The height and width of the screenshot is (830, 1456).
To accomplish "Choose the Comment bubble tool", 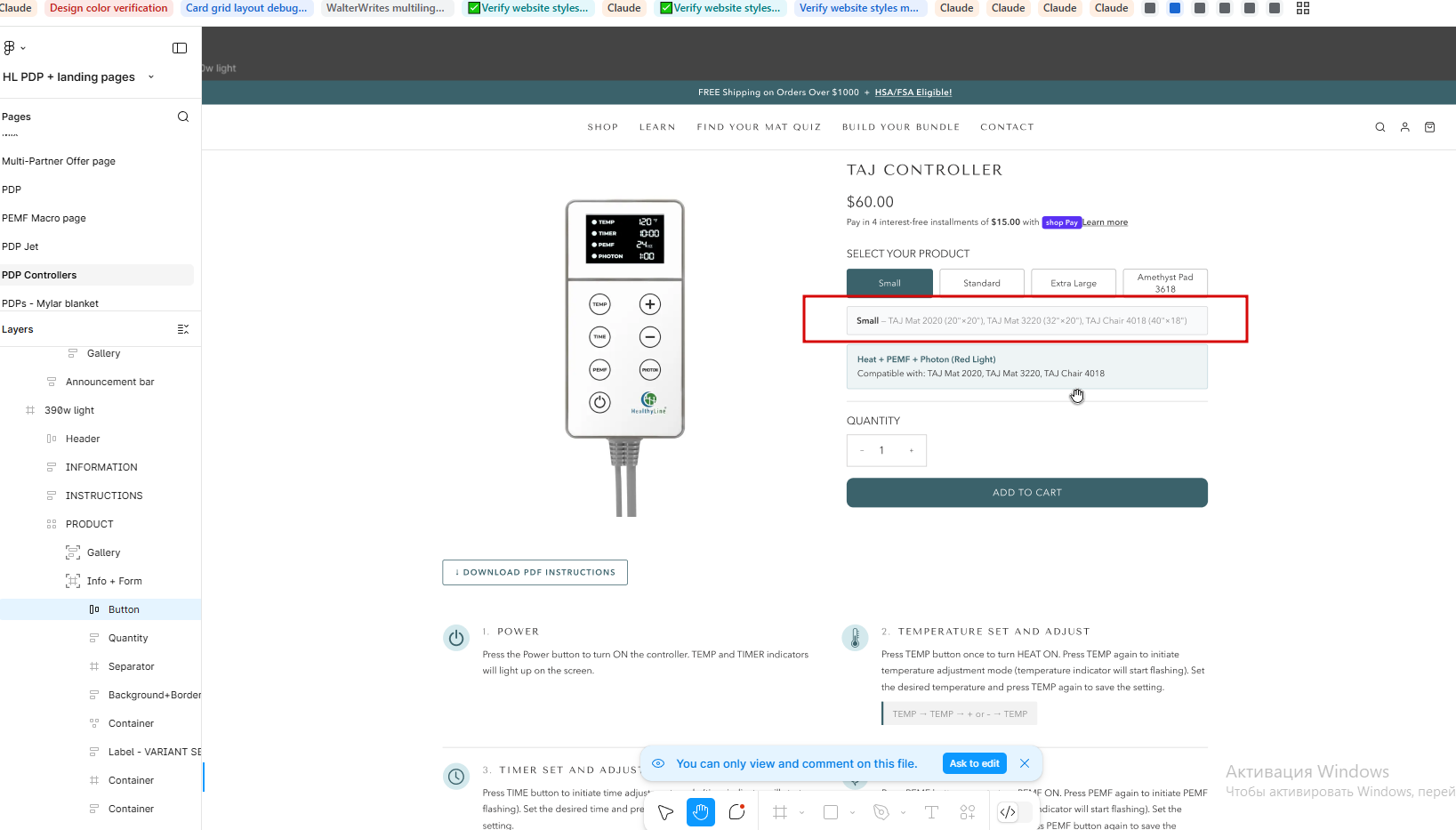I will [736, 812].
